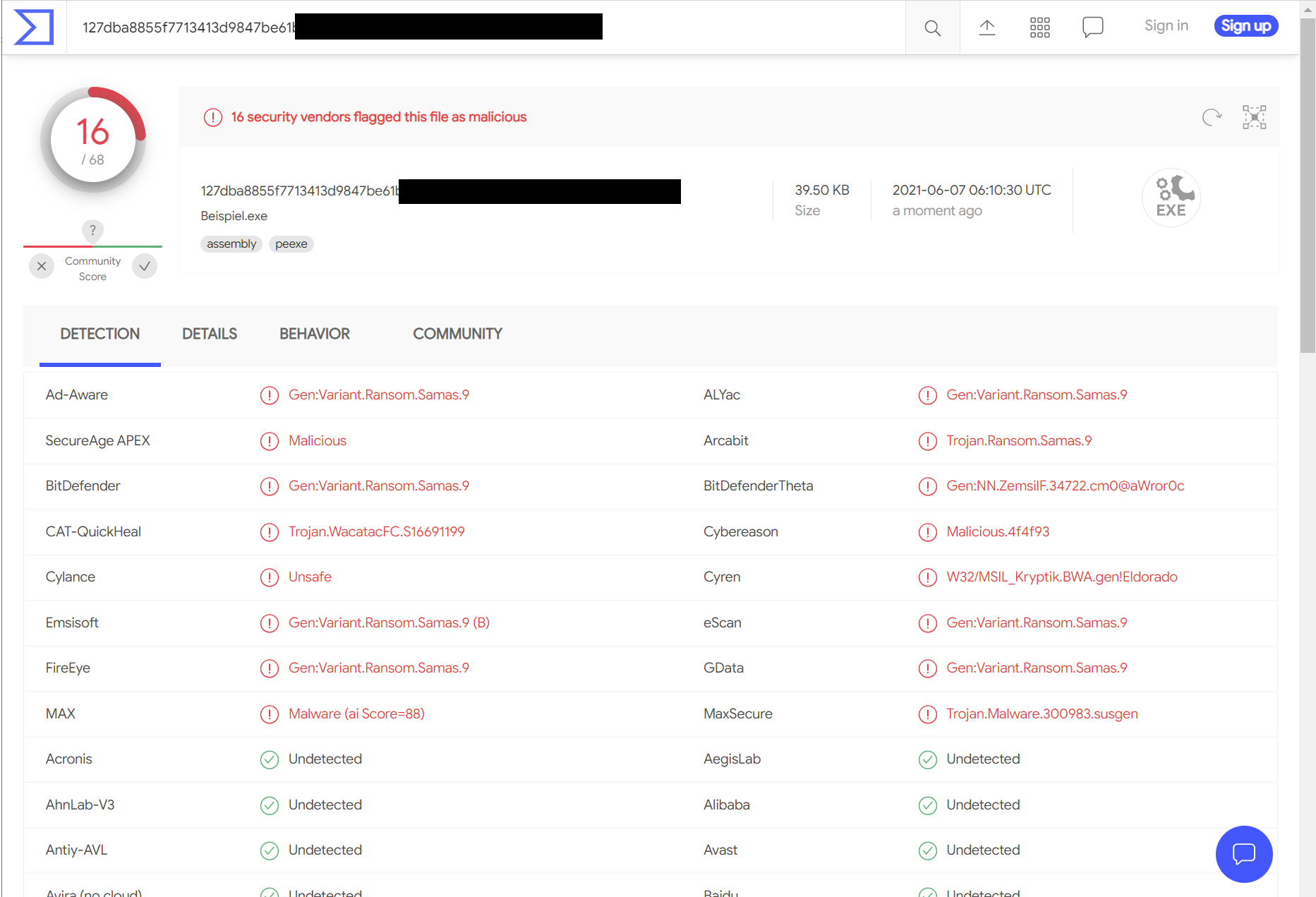
Task: Open the comments speech bubble icon
Action: point(1092,28)
